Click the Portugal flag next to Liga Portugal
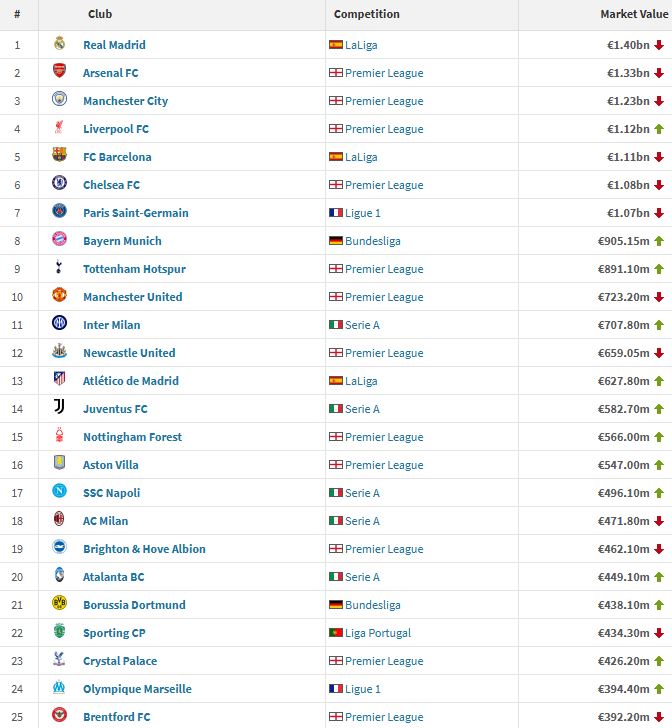The width and height of the screenshot is (672, 728). 336,633
